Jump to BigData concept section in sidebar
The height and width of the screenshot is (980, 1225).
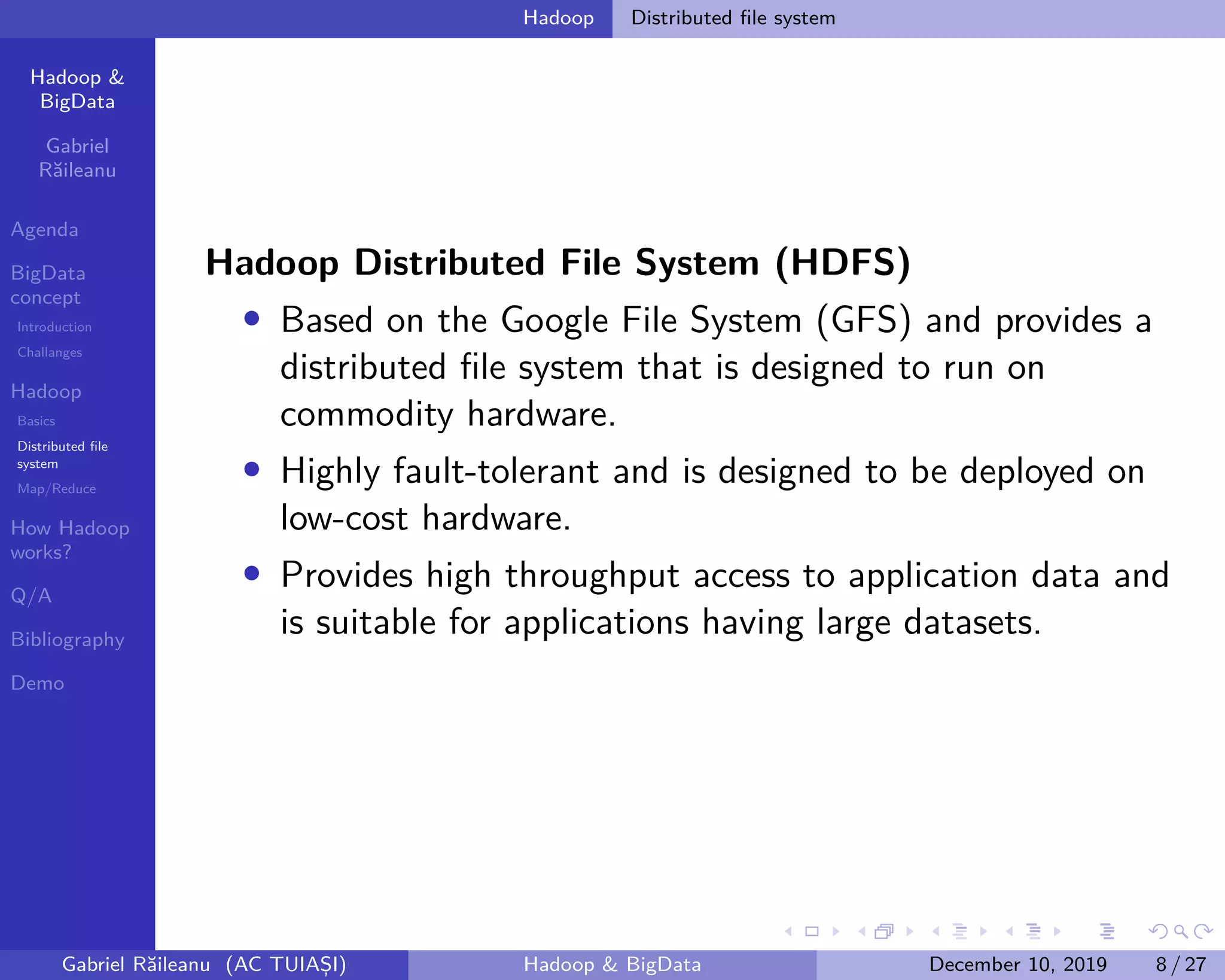(48, 285)
